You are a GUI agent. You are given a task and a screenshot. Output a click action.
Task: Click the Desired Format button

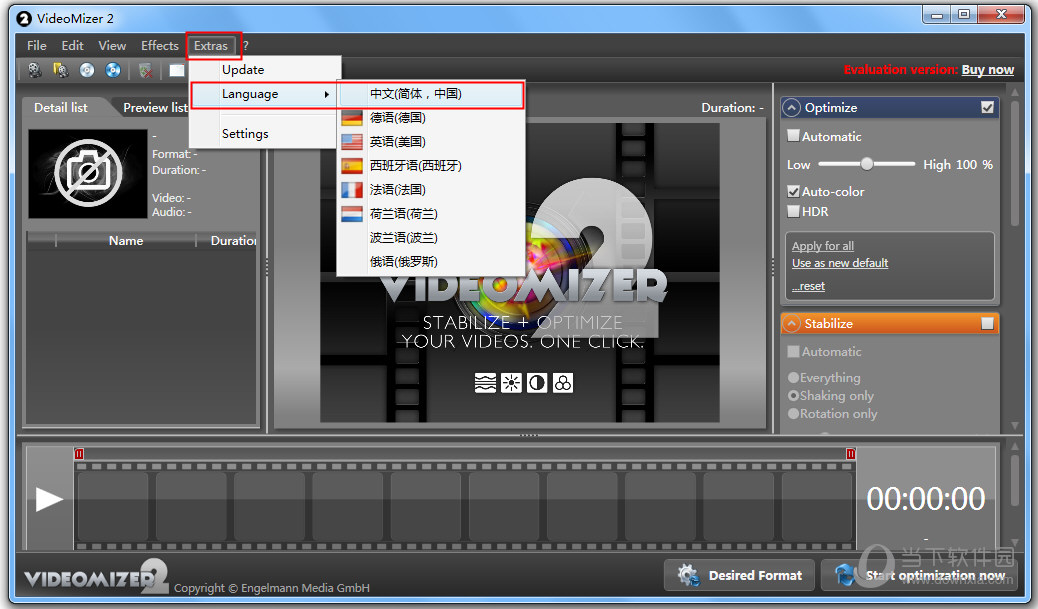click(x=740, y=575)
